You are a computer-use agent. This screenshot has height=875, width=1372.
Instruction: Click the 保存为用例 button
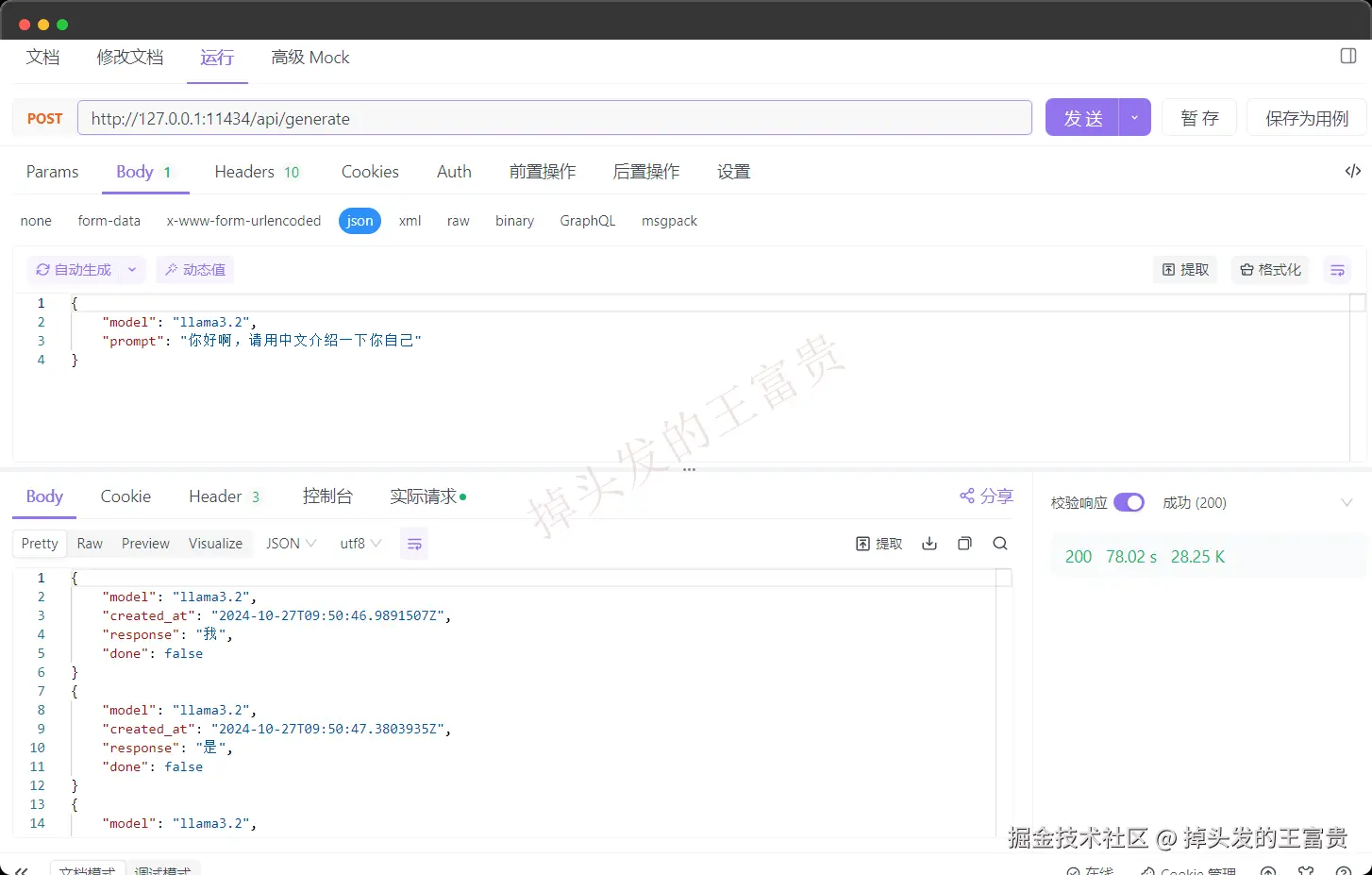(1306, 118)
